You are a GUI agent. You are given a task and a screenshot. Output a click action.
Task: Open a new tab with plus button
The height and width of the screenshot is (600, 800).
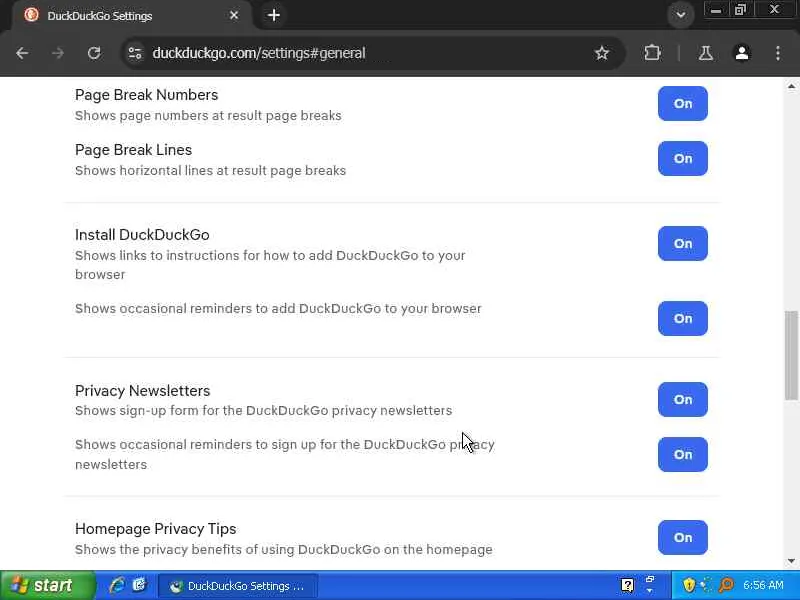coord(273,15)
